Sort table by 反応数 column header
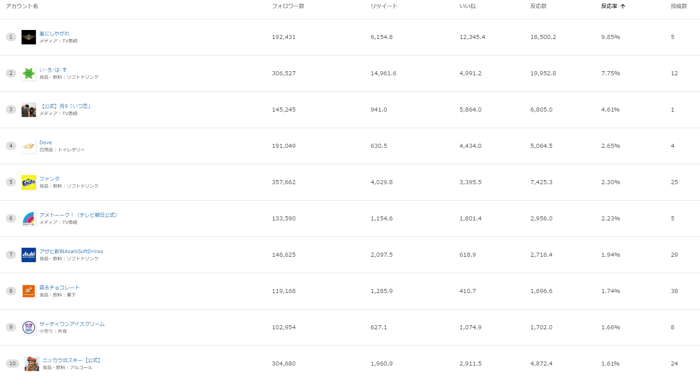 coord(538,6)
